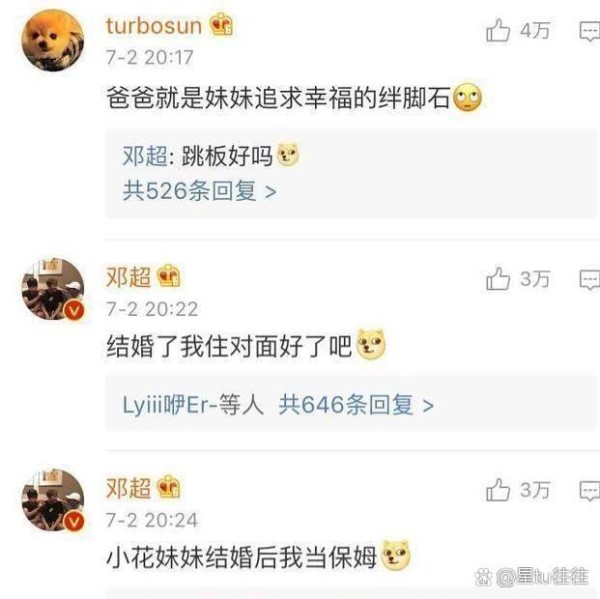
Task: Like turbosun's comment with thumbs-up icon
Action: coord(498,30)
